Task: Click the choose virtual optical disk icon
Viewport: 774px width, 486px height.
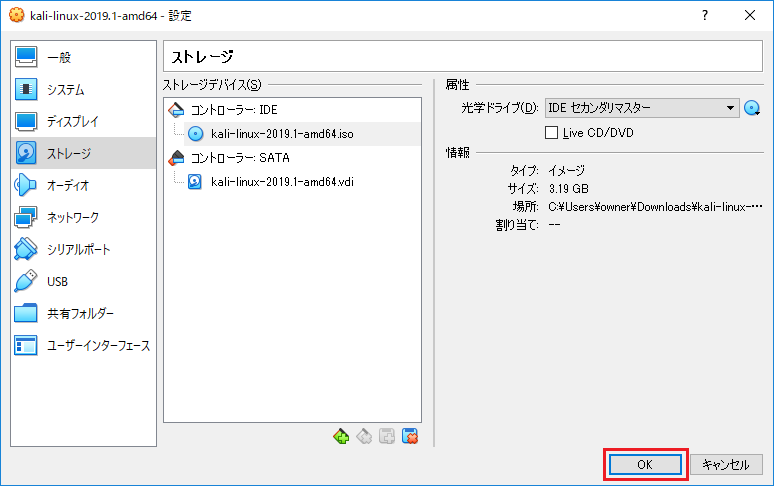Action: tap(752, 108)
